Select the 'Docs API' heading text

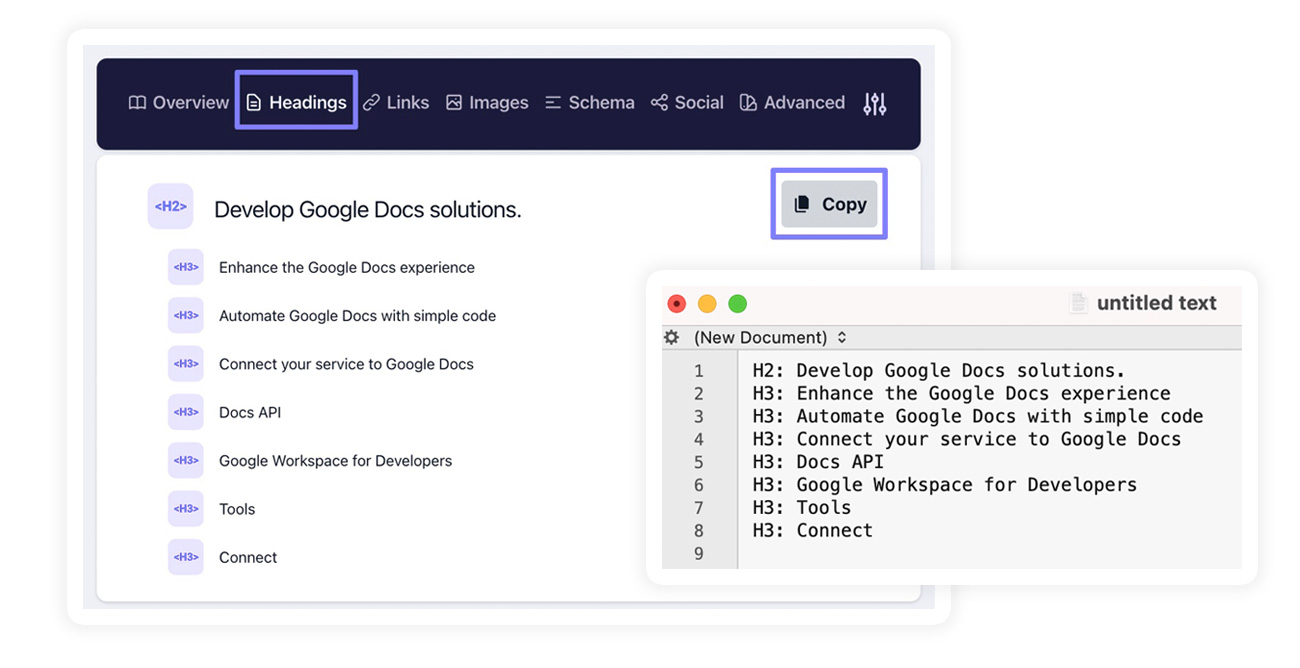[x=250, y=412]
